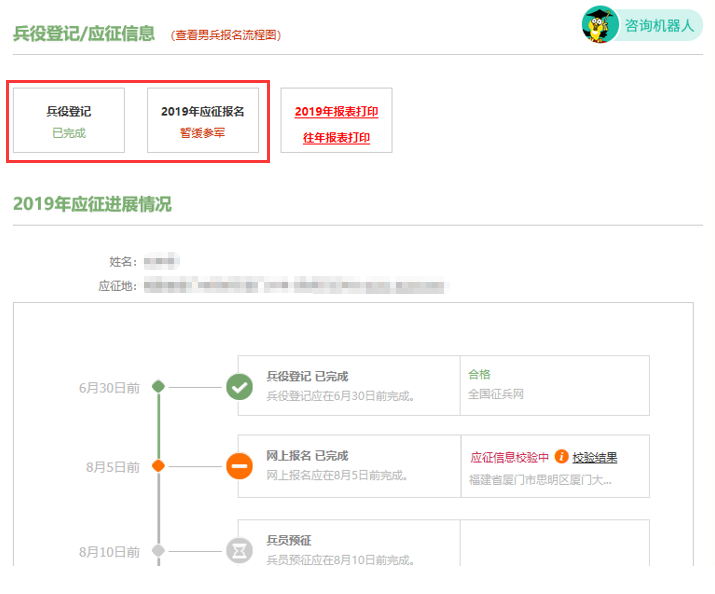Click the 合格 全国征兵网 result cell

[554, 385]
